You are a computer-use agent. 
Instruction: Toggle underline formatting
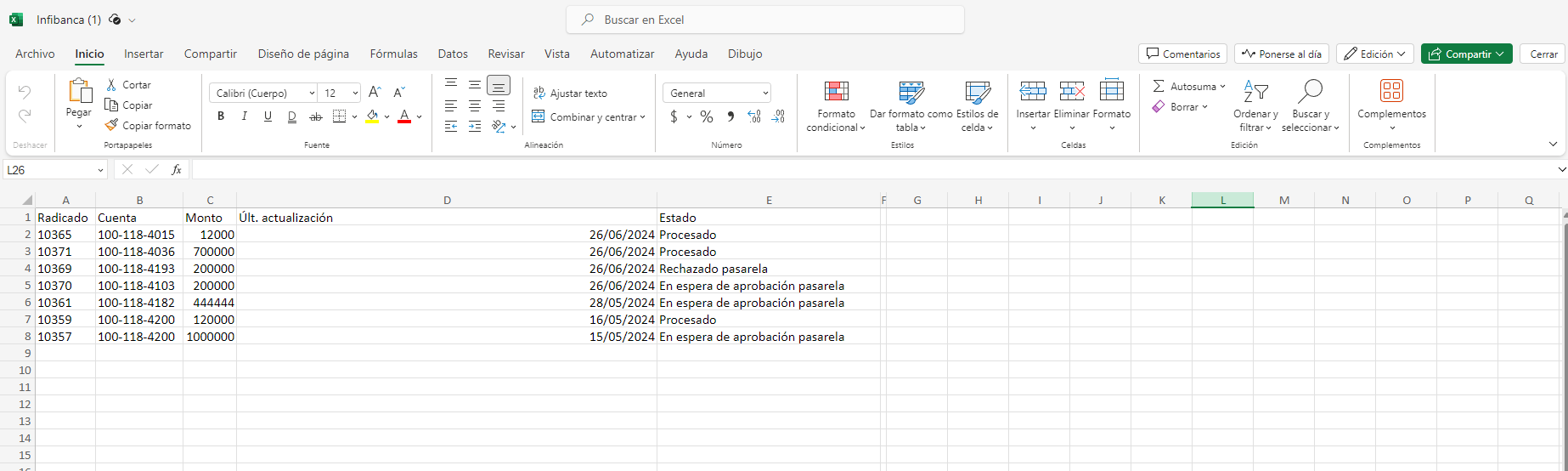(x=268, y=116)
